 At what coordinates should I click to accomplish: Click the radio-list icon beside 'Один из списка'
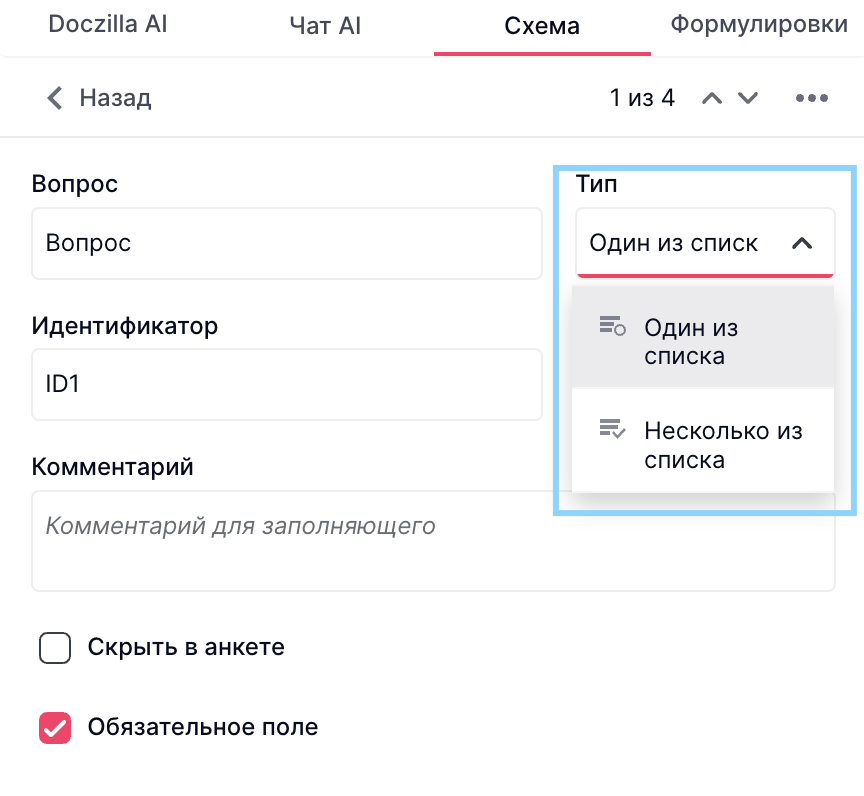point(612,326)
